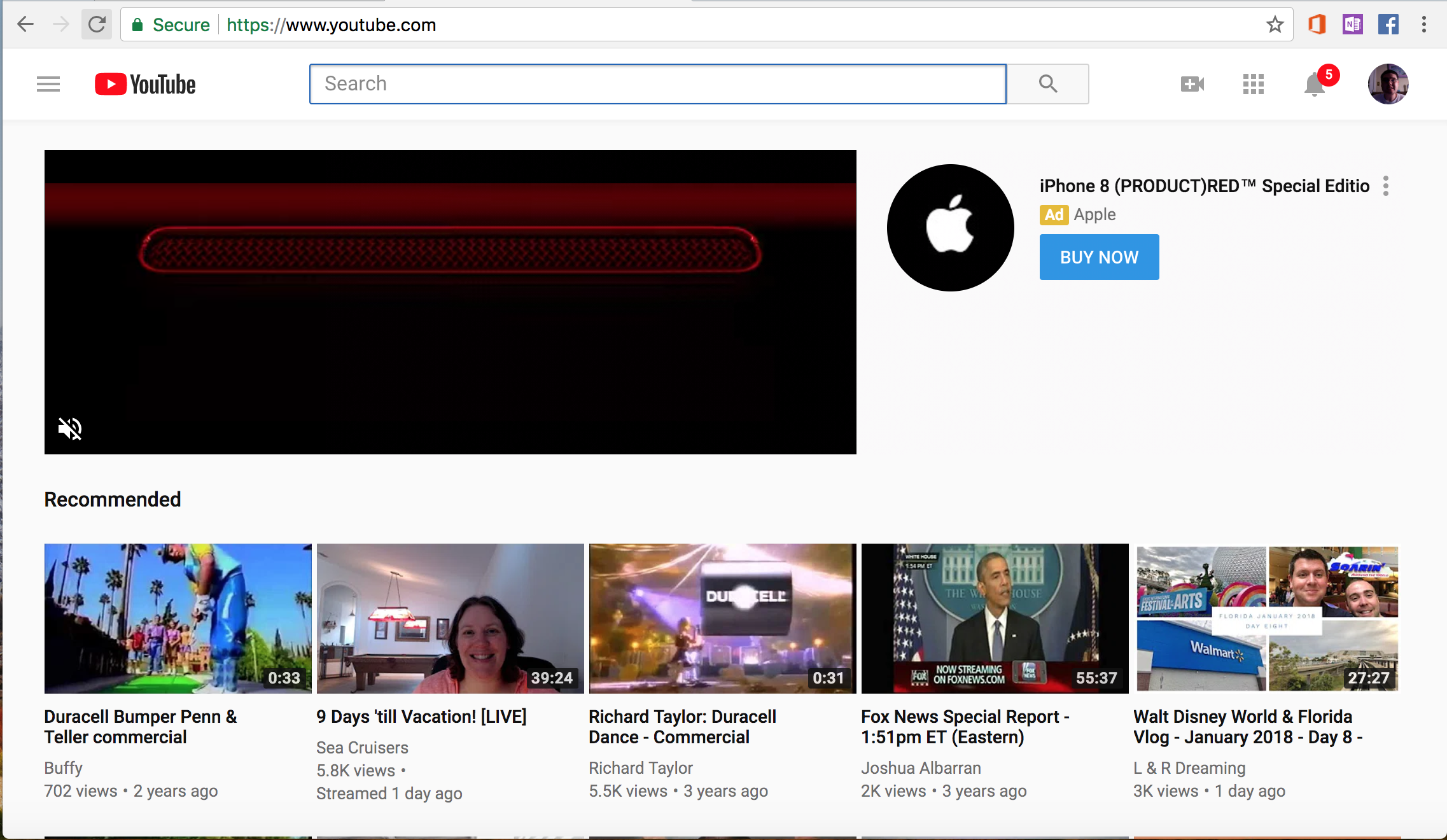Unmute the ad video speaker icon

click(x=70, y=428)
